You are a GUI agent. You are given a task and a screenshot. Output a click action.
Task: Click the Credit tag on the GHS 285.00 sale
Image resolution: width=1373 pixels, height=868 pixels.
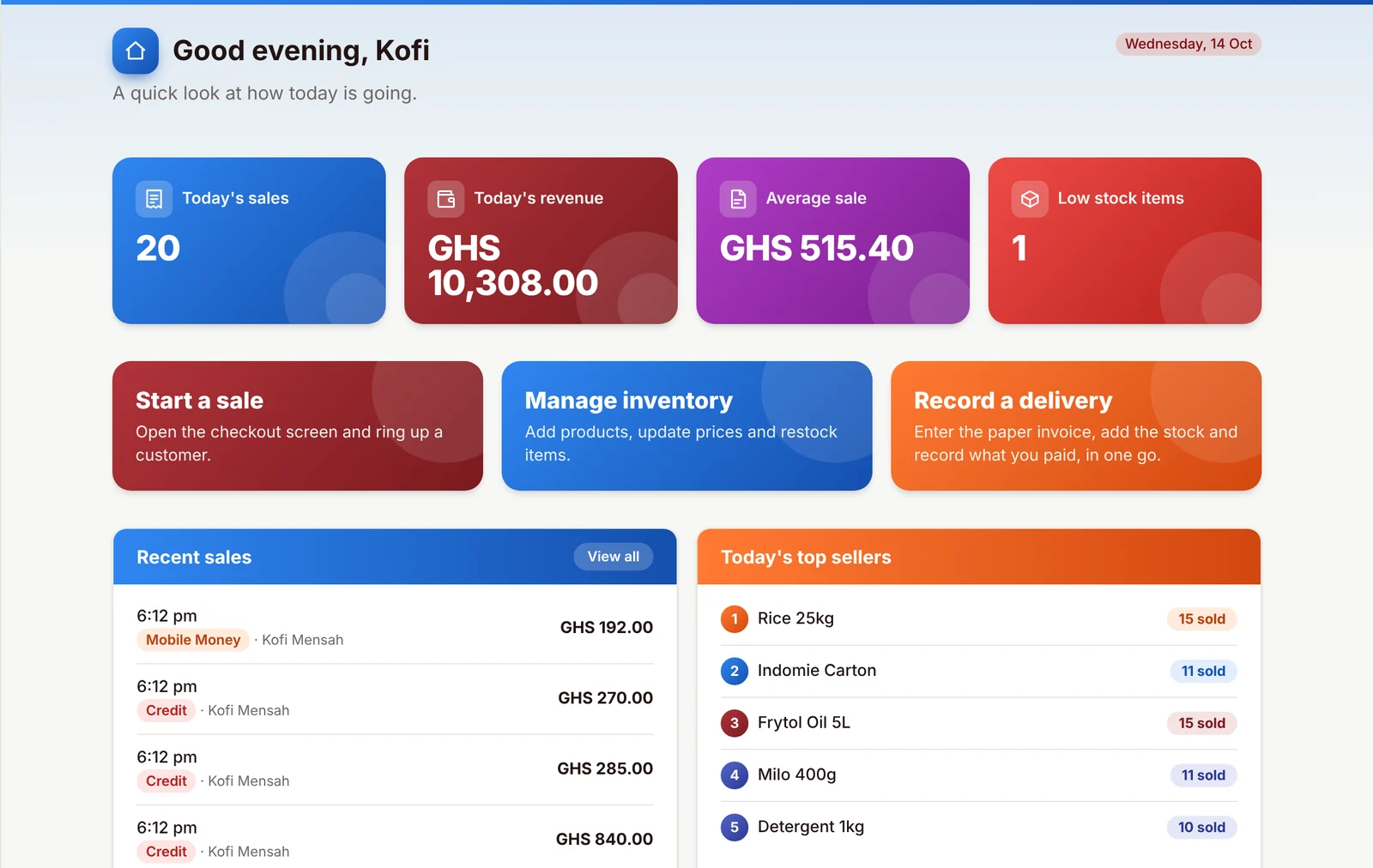166,781
